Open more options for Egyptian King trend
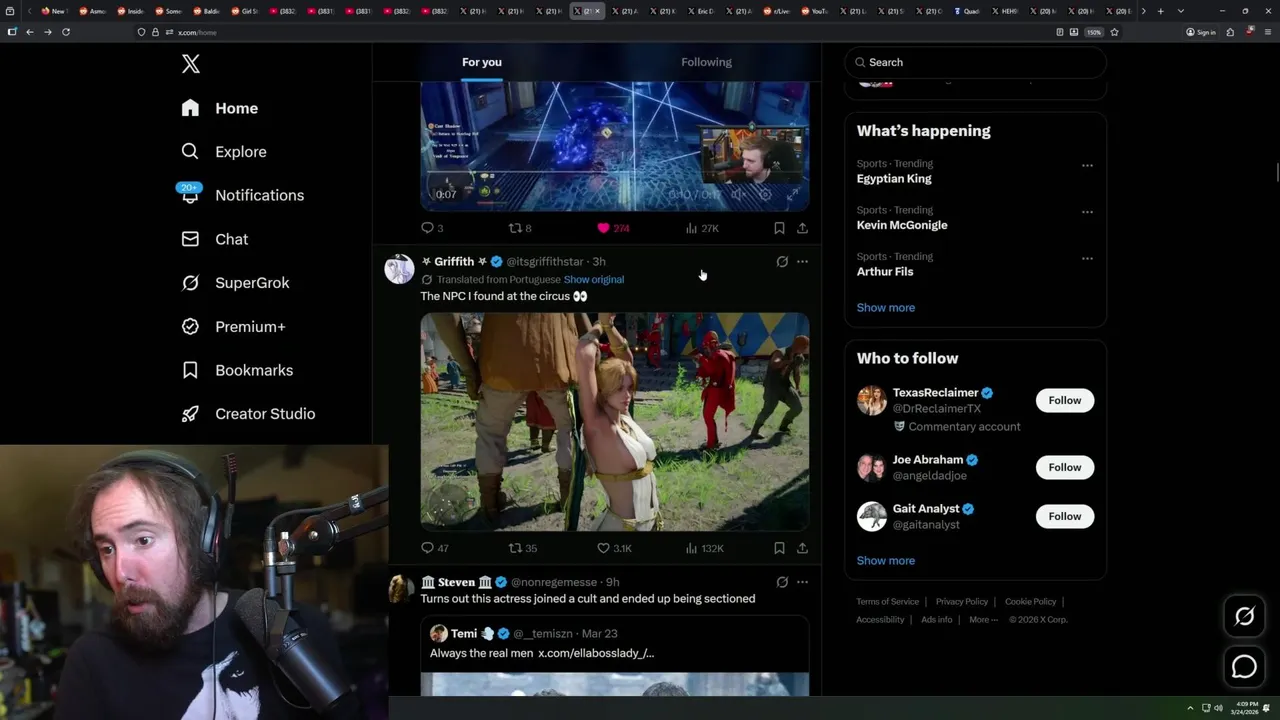 (1087, 165)
